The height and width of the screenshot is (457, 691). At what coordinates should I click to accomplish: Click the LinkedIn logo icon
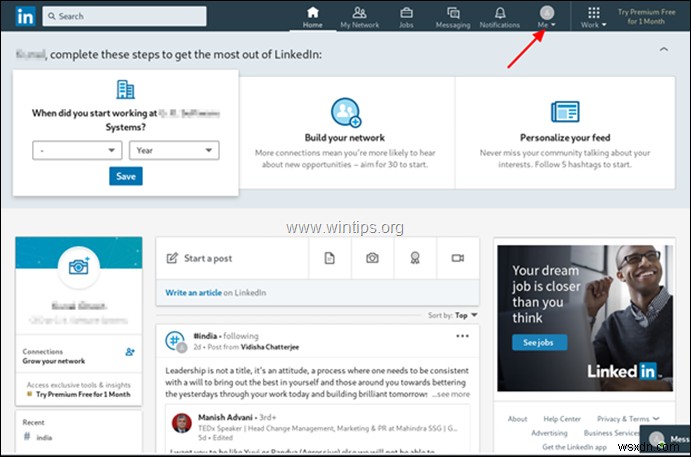click(25, 16)
